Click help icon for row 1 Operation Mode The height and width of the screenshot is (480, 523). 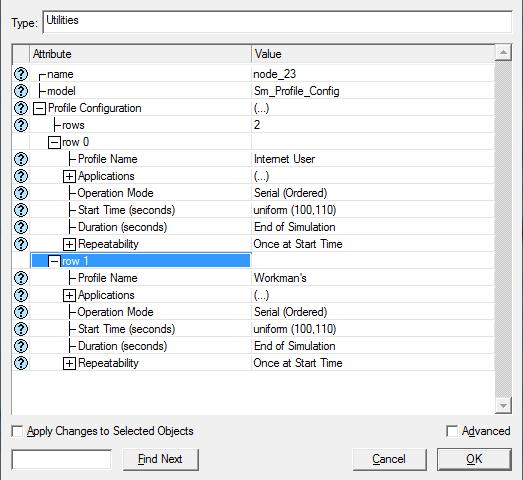pos(21,312)
